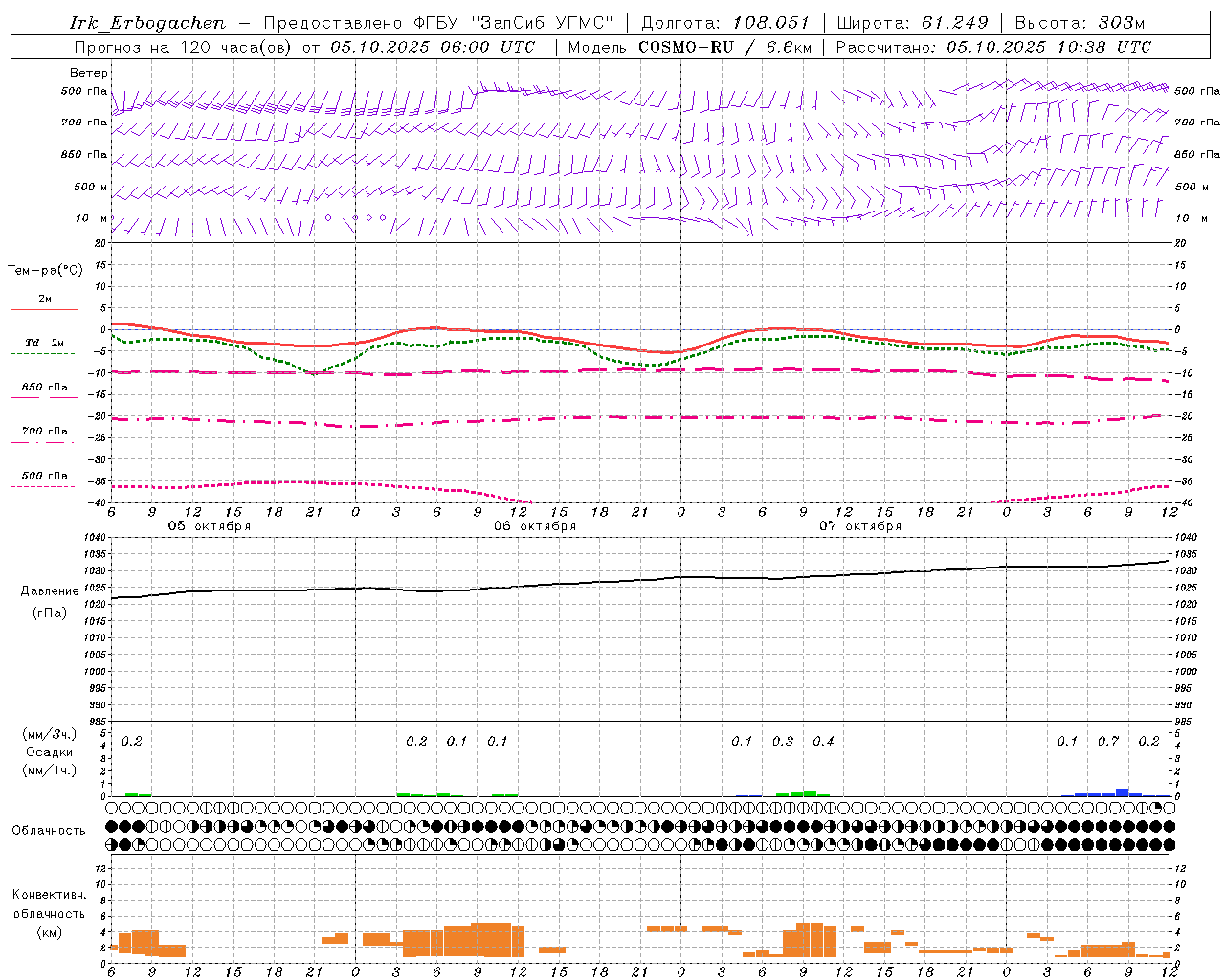
Task: Click the 'Осадки' precipitation label
Action: tap(50, 752)
